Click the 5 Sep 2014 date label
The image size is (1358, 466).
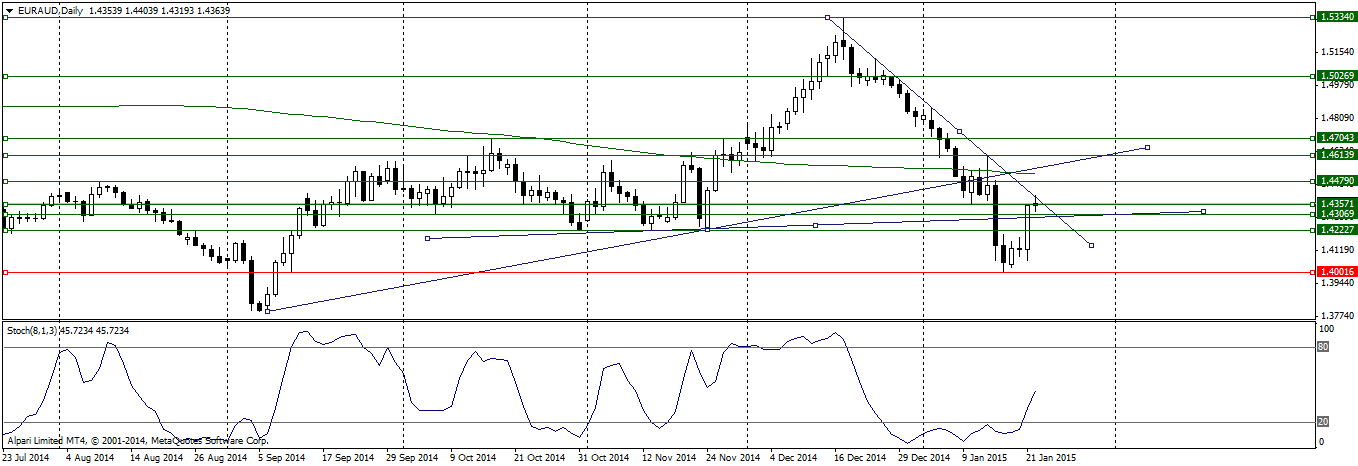coord(281,458)
